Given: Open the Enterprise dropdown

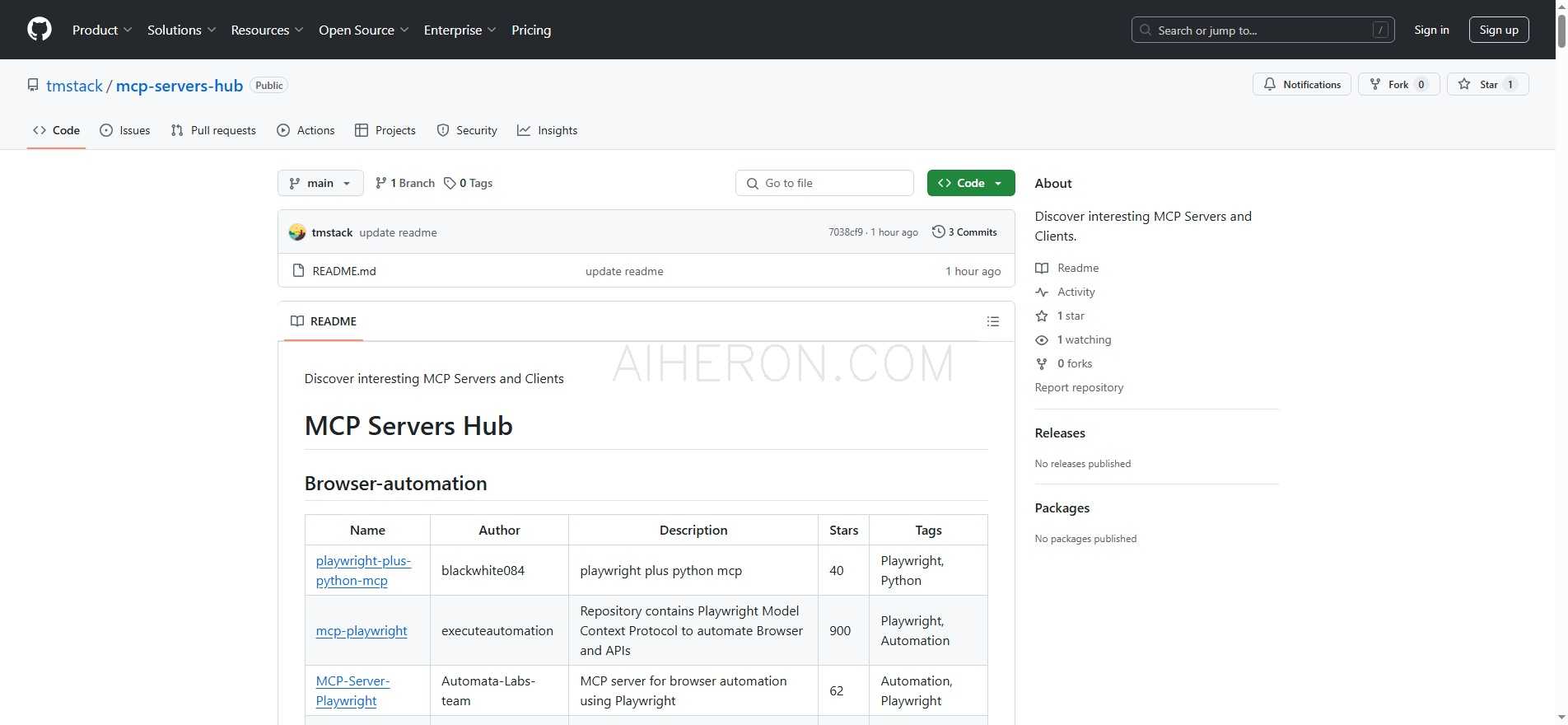Looking at the screenshot, I should 460,30.
